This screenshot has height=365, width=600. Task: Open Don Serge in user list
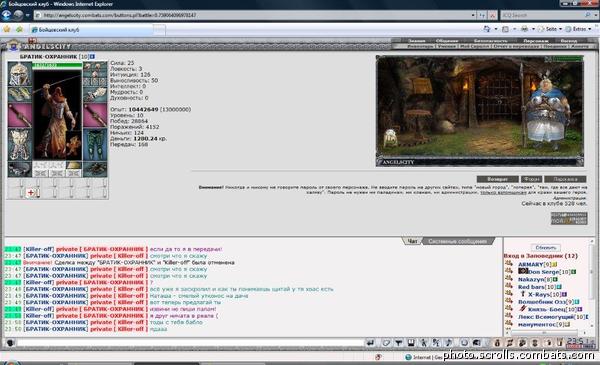click(544, 272)
